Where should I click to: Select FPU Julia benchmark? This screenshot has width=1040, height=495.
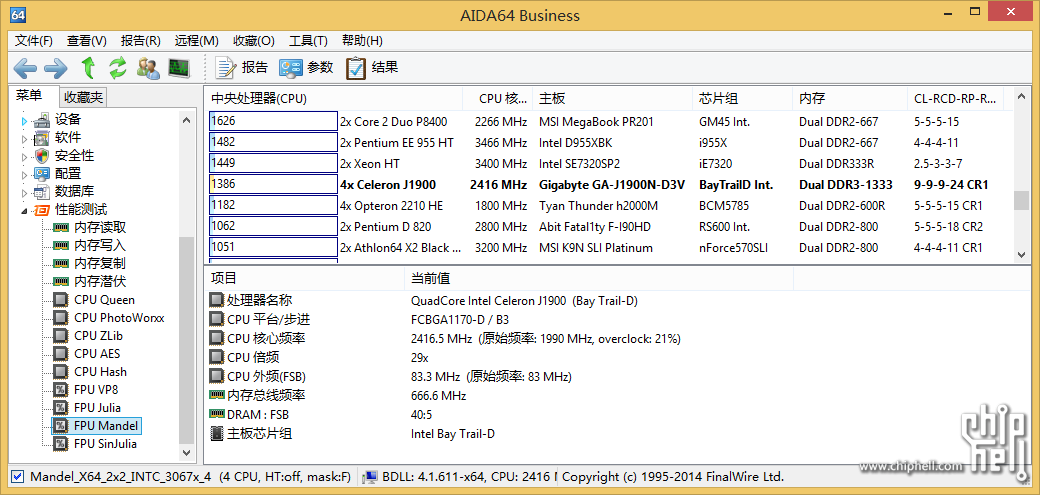tap(97, 407)
